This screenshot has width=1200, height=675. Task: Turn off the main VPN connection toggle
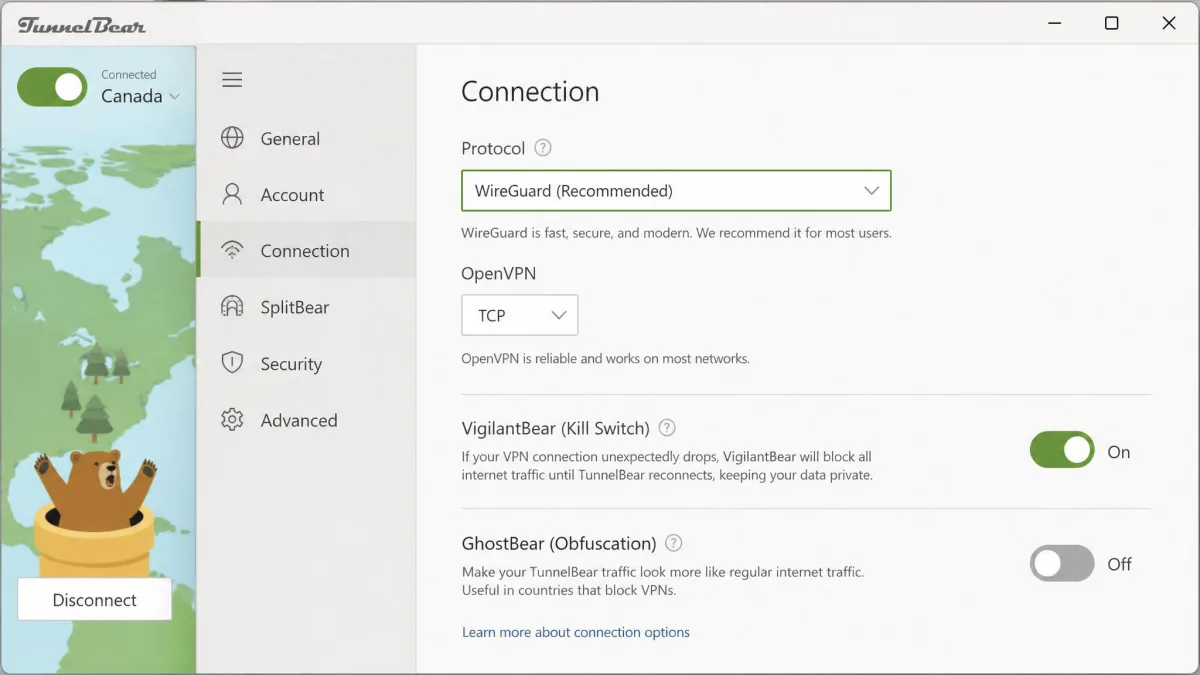click(x=52, y=87)
